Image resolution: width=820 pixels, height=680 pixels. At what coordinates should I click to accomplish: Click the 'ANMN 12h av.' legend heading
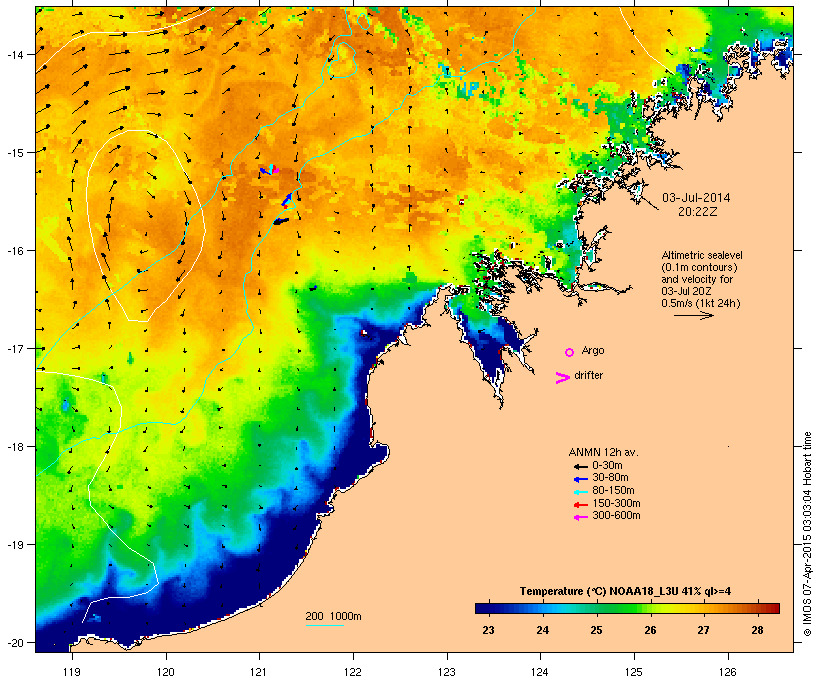pyautogui.click(x=603, y=452)
